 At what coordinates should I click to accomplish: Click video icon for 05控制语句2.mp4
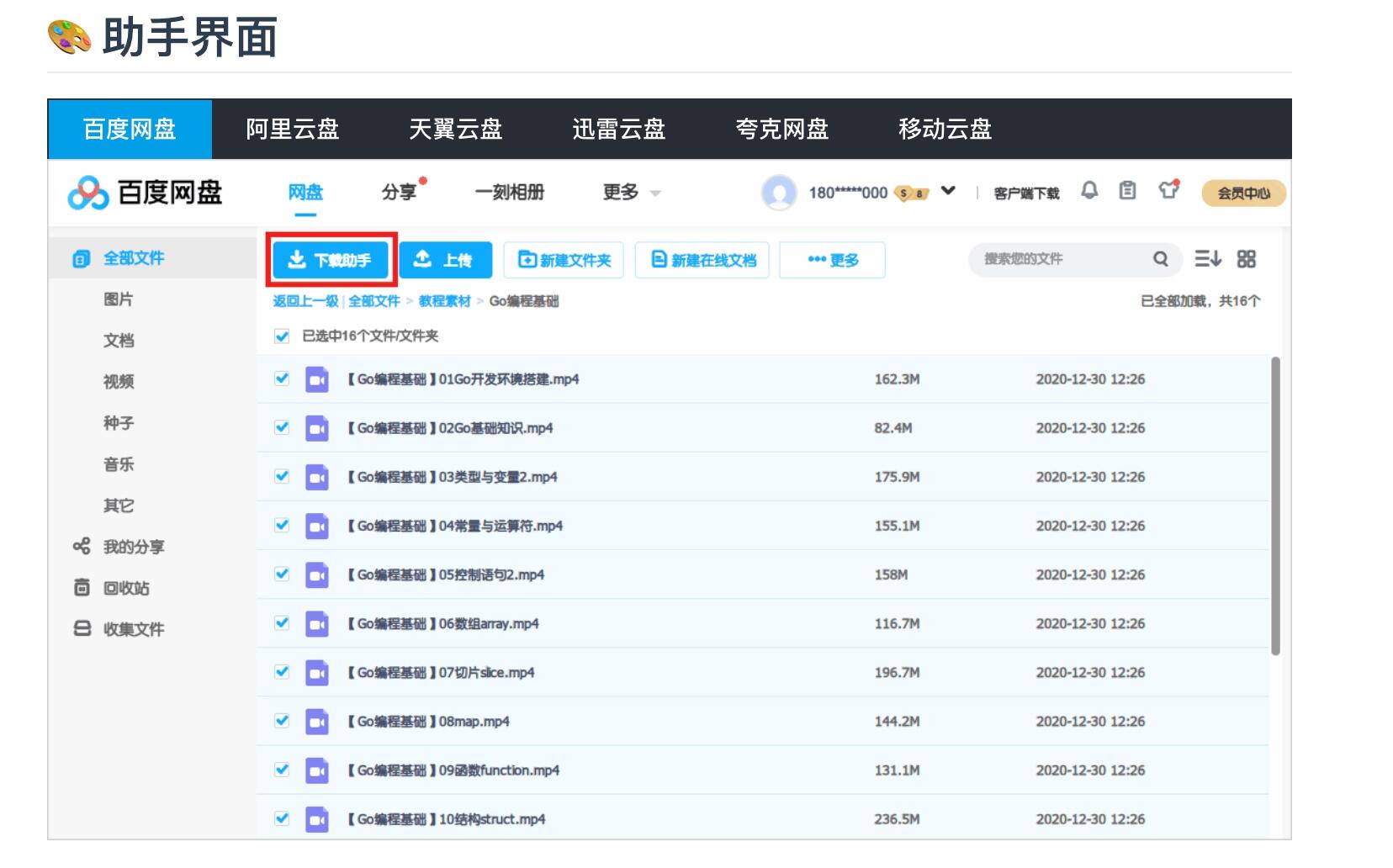(x=317, y=575)
